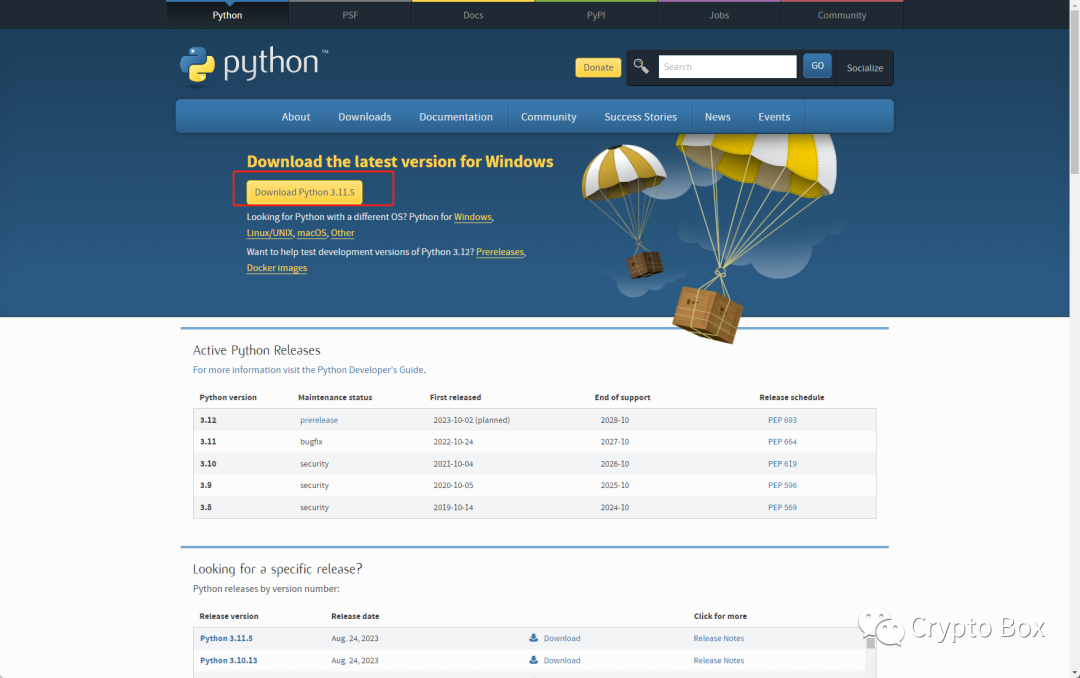Screen dimensions: 1080x678
Task: Open the Jobs top tab
Action: click(719, 15)
